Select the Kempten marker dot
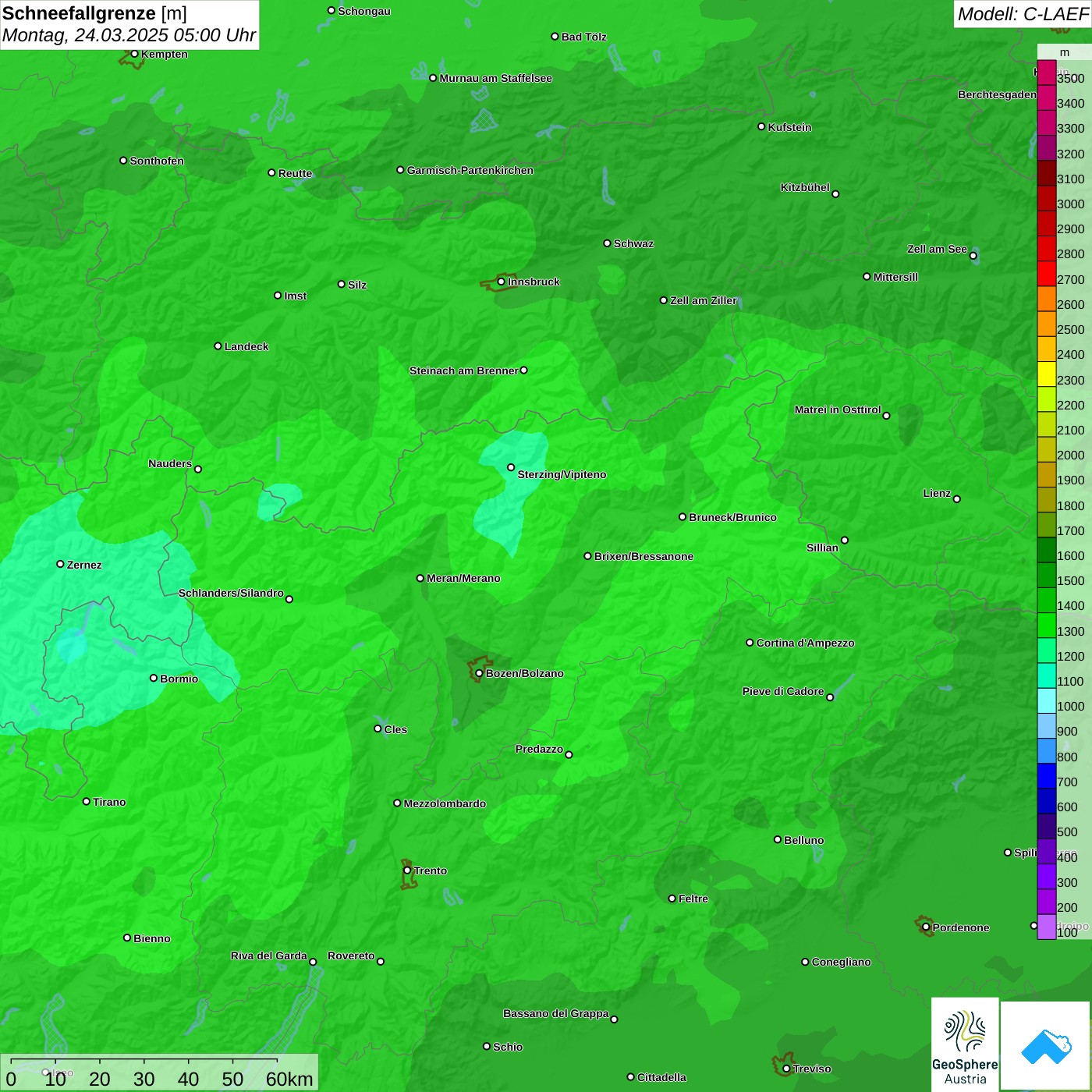 [x=134, y=54]
